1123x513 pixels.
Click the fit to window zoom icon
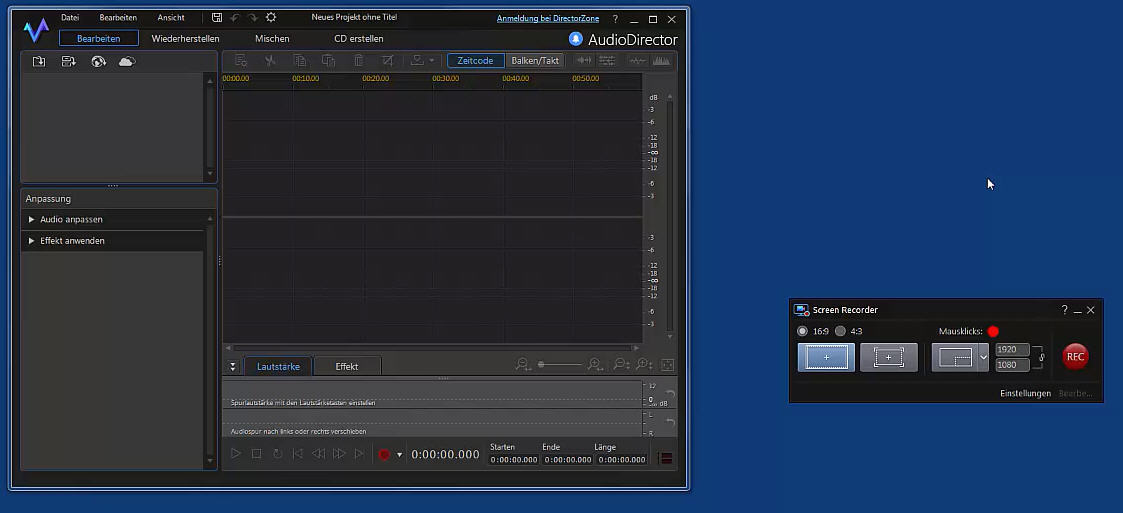click(x=667, y=365)
